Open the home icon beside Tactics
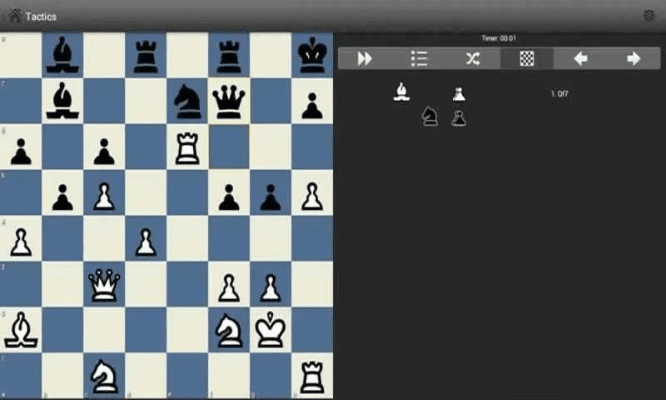 coord(15,16)
